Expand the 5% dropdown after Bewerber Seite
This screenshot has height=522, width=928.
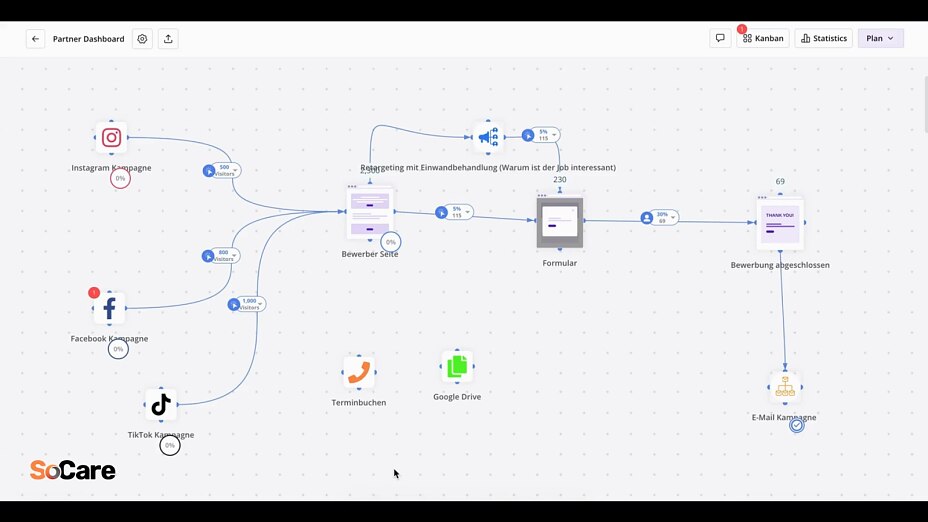[x=467, y=212]
